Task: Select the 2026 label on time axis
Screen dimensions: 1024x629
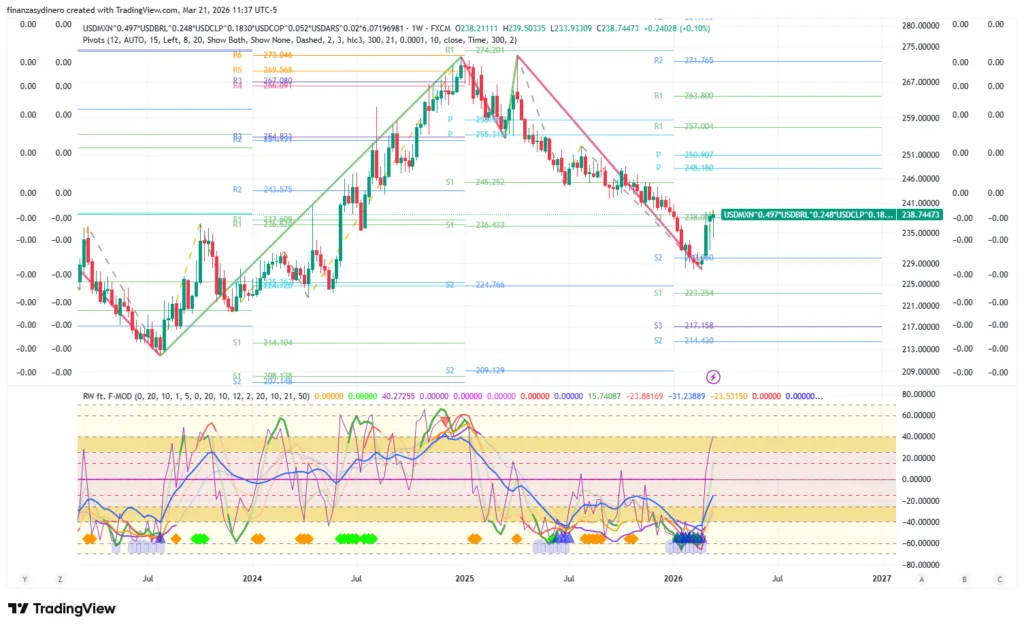Action: (x=673, y=579)
